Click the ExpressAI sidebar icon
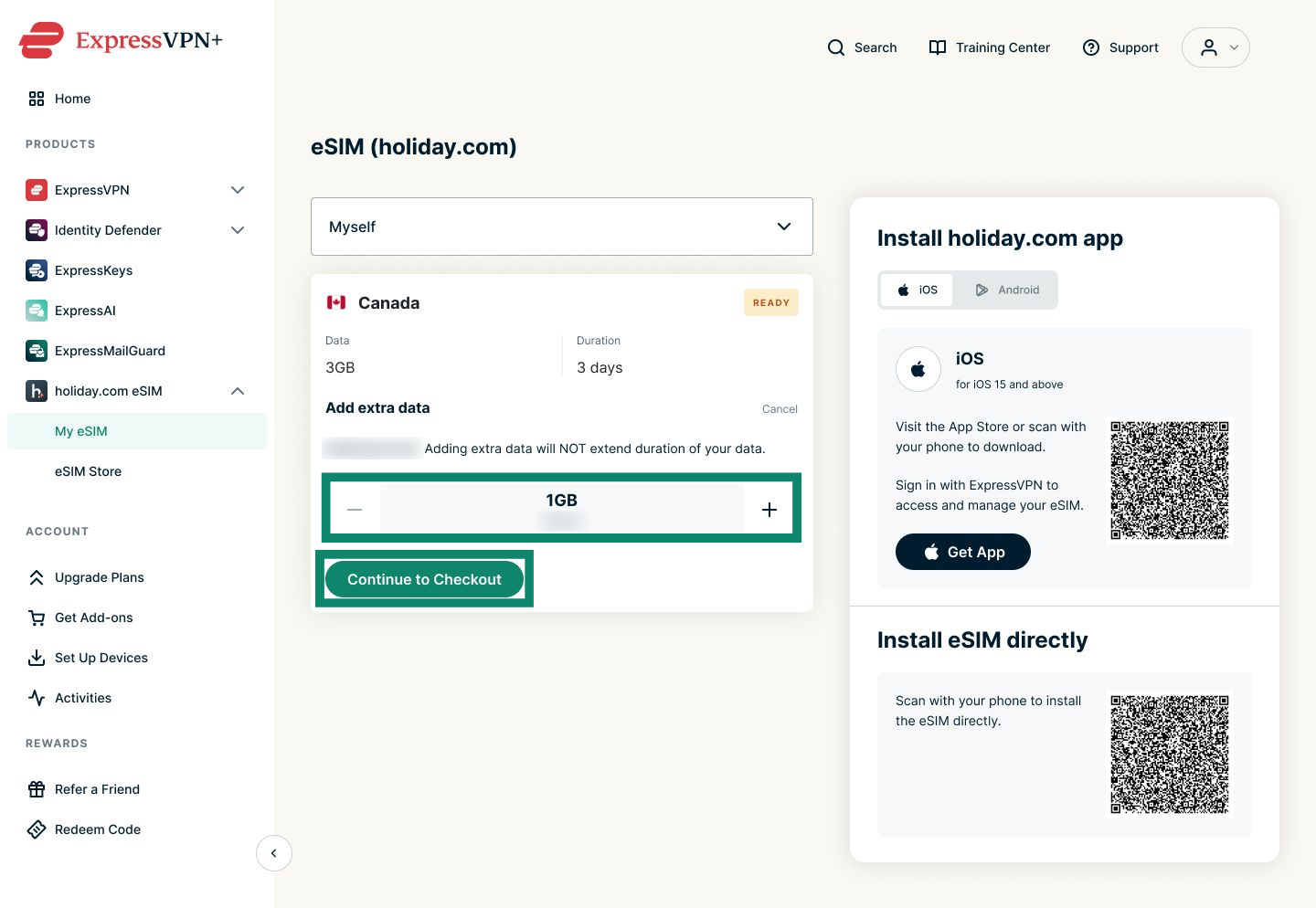This screenshot has height=908, width=1316. pyautogui.click(x=37, y=311)
